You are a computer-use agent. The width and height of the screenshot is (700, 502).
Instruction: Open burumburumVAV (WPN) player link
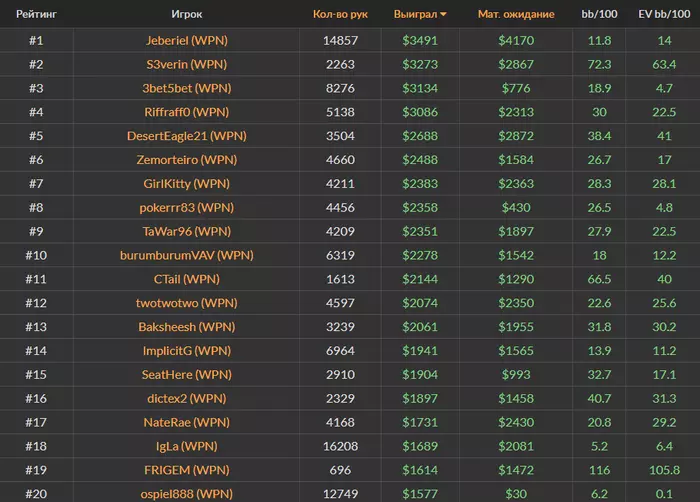pyautogui.click(x=187, y=256)
